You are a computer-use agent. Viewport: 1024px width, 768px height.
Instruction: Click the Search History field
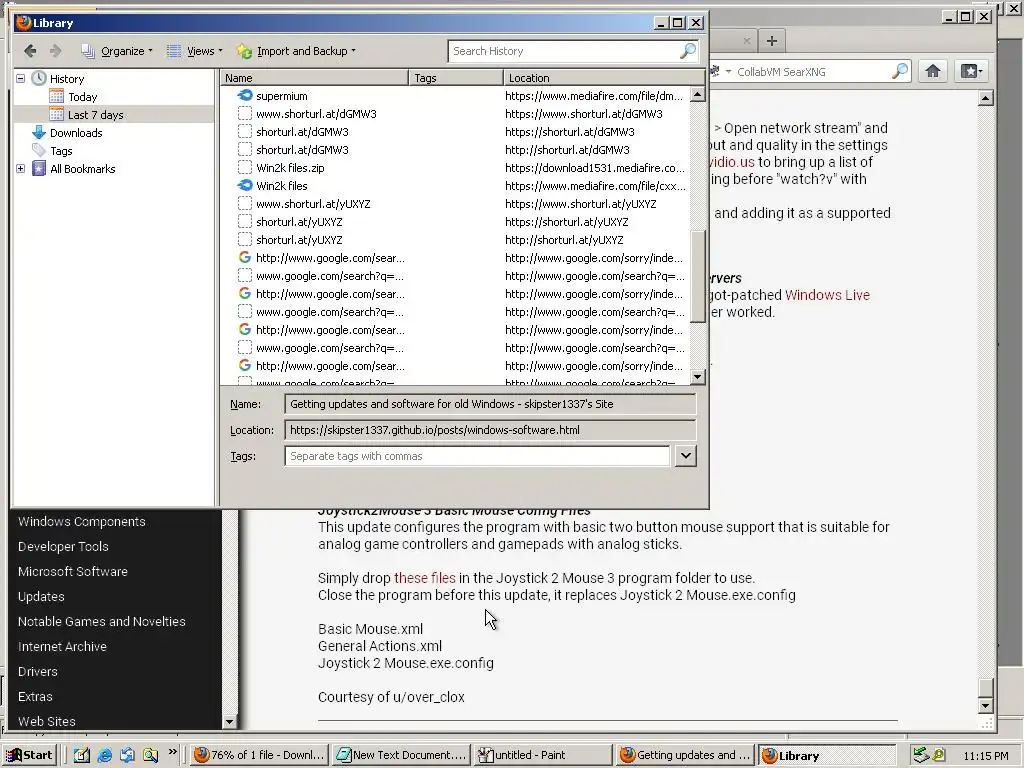pyautogui.click(x=563, y=51)
